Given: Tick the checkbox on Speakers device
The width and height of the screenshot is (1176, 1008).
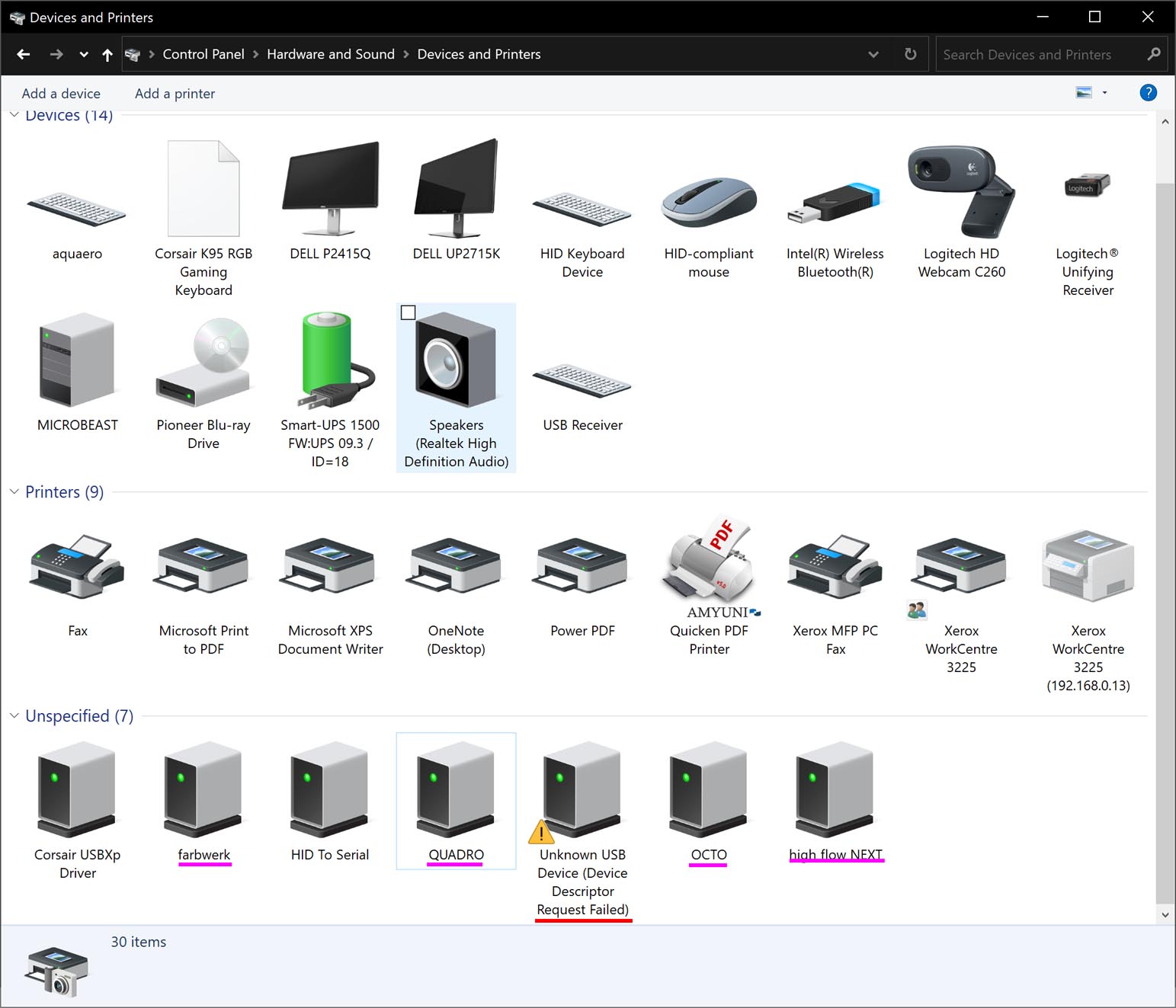Looking at the screenshot, I should 409,312.
